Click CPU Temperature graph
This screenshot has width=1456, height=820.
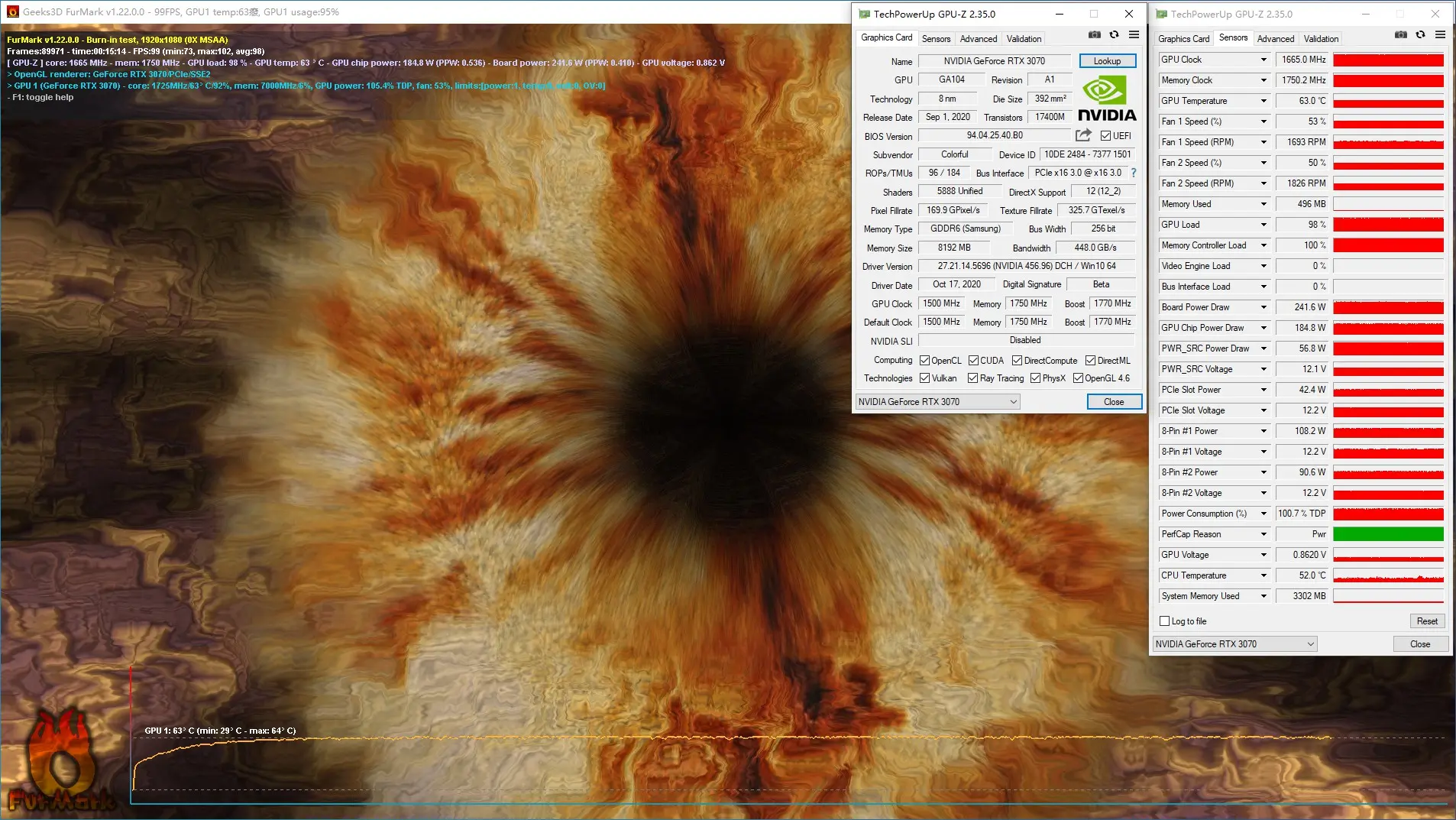click(x=1388, y=575)
